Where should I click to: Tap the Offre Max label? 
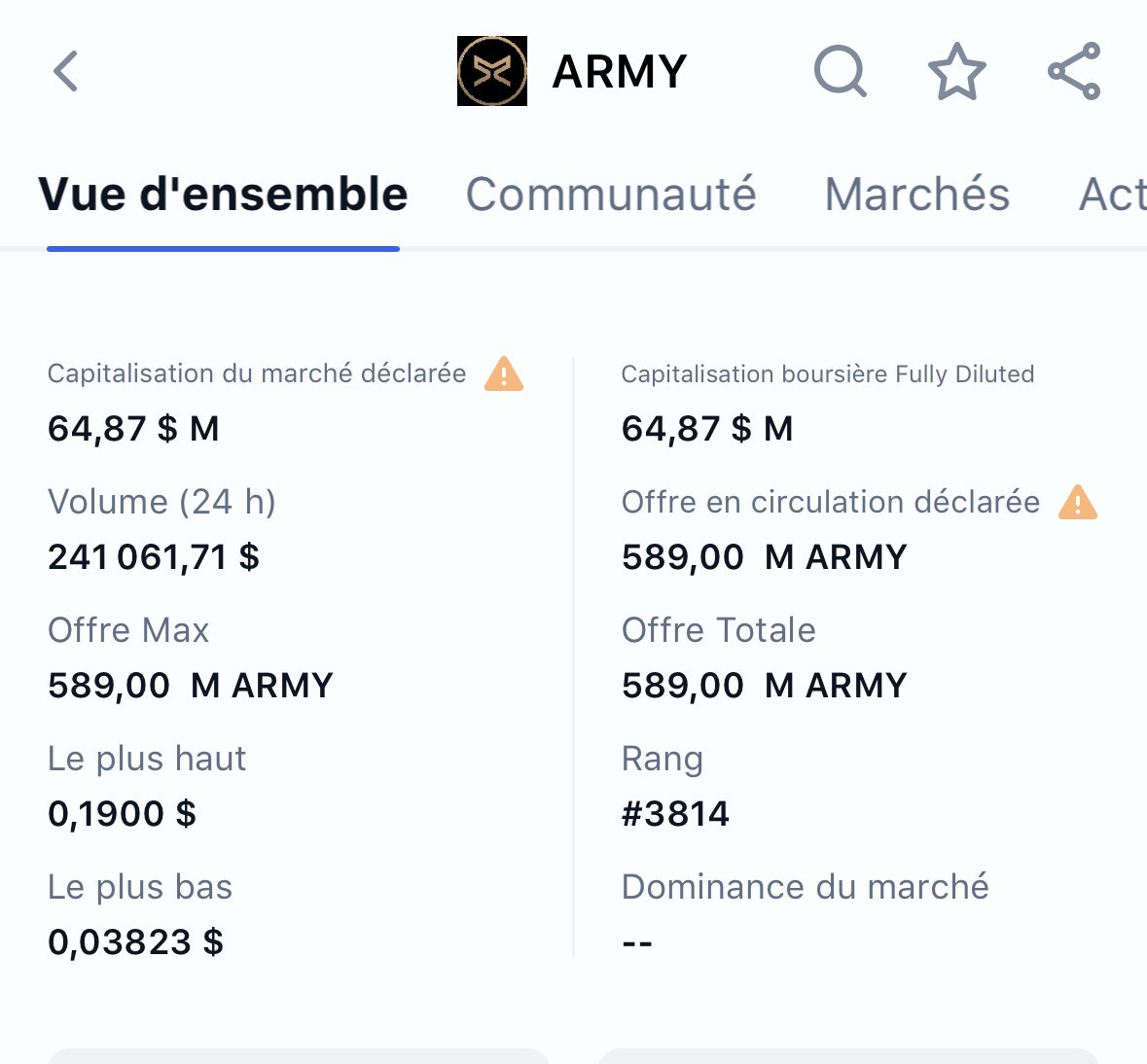pyautogui.click(x=128, y=630)
